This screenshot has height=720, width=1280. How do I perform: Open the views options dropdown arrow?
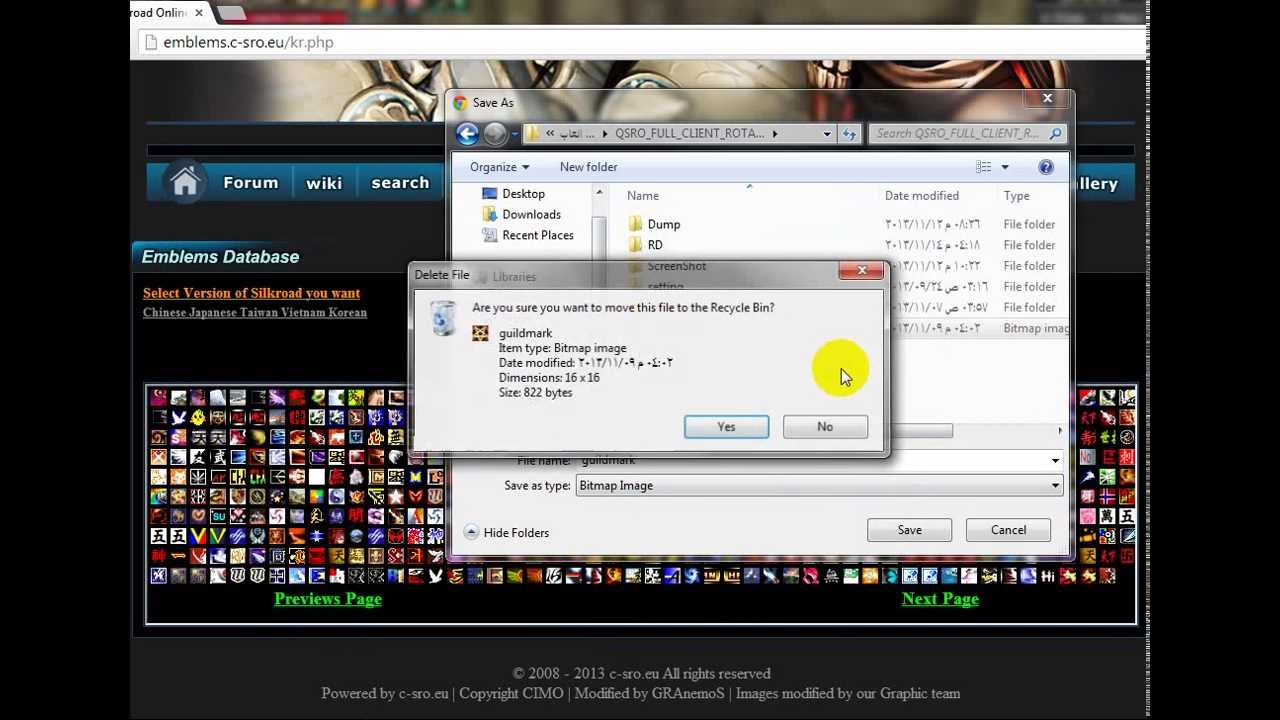point(1005,167)
